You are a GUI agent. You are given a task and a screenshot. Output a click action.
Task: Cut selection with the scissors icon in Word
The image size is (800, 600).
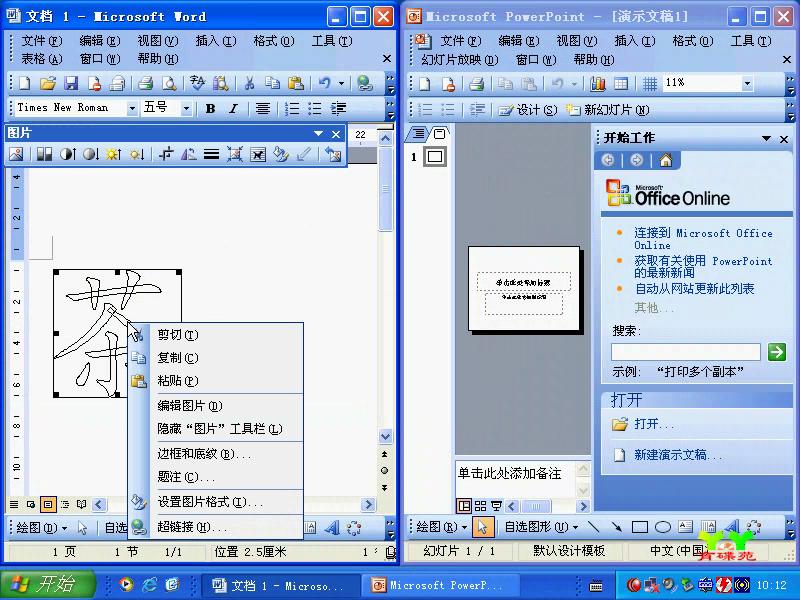pyautogui.click(x=249, y=83)
